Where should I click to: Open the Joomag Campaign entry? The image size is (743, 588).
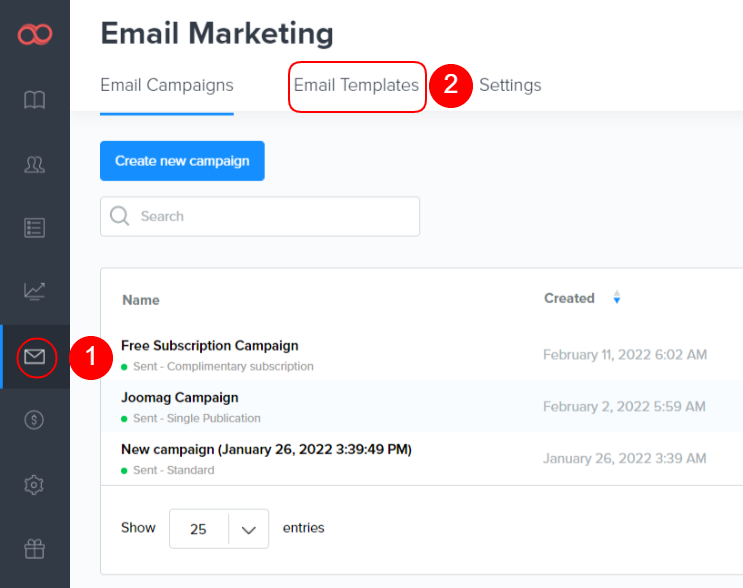(x=180, y=397)
